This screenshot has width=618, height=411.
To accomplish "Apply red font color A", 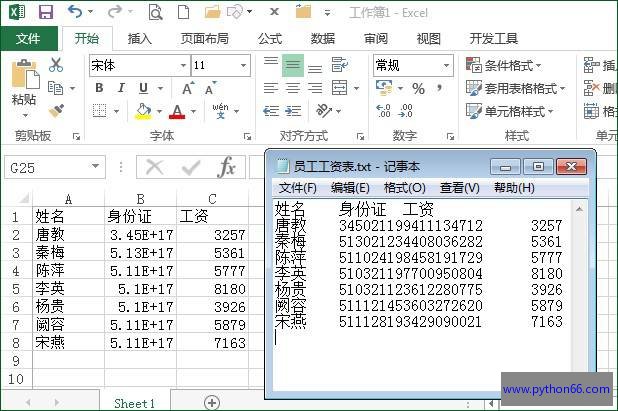I will 177,112.
